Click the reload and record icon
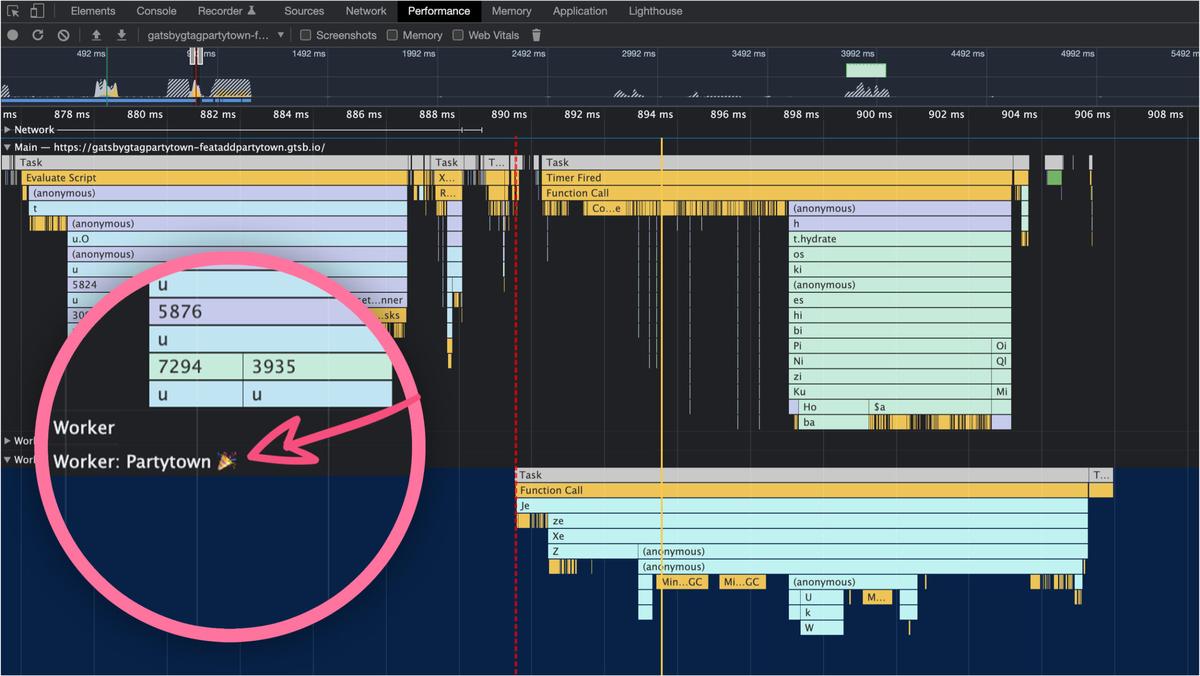This screenshot has width=1200, height=676. point(38,35)
